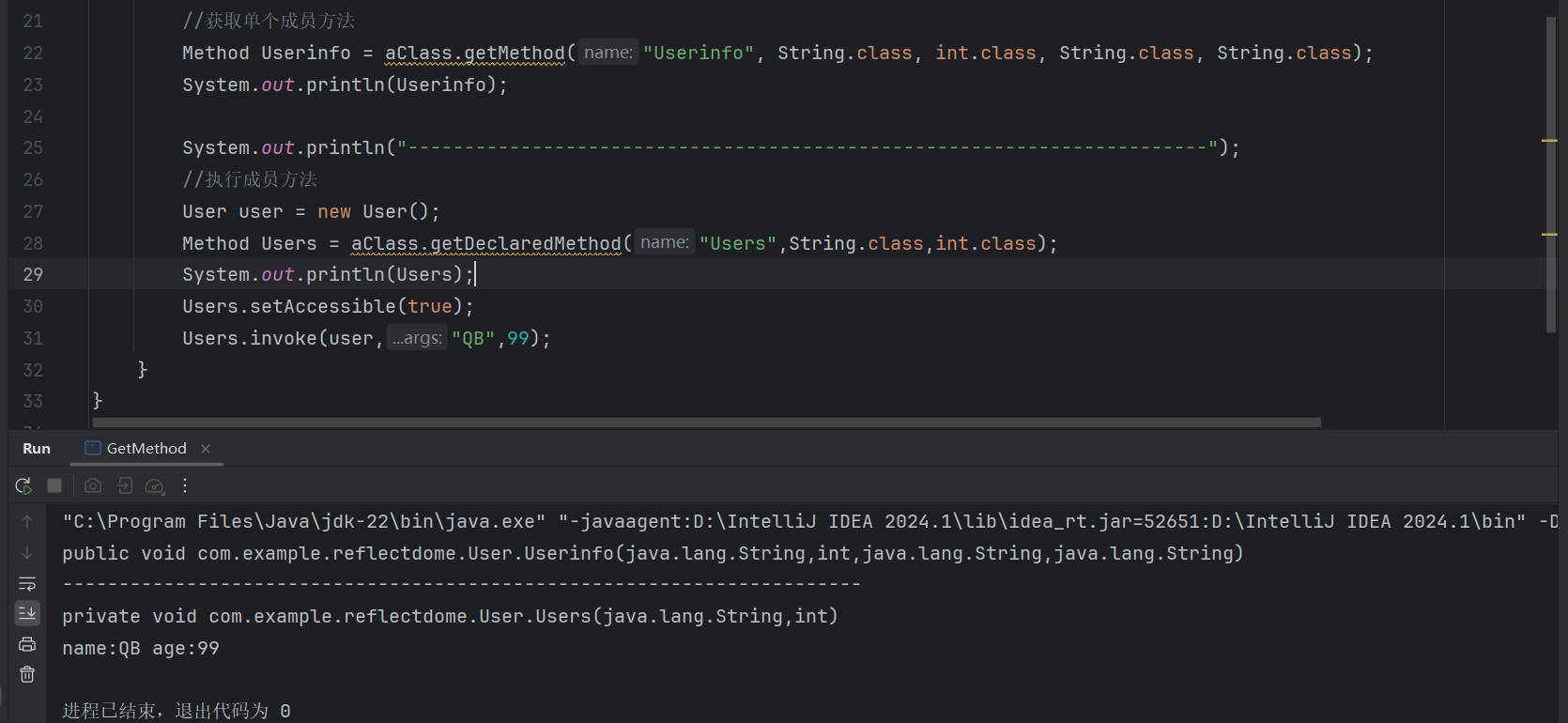Click the Run tool window title

click(x=37, y=449)
